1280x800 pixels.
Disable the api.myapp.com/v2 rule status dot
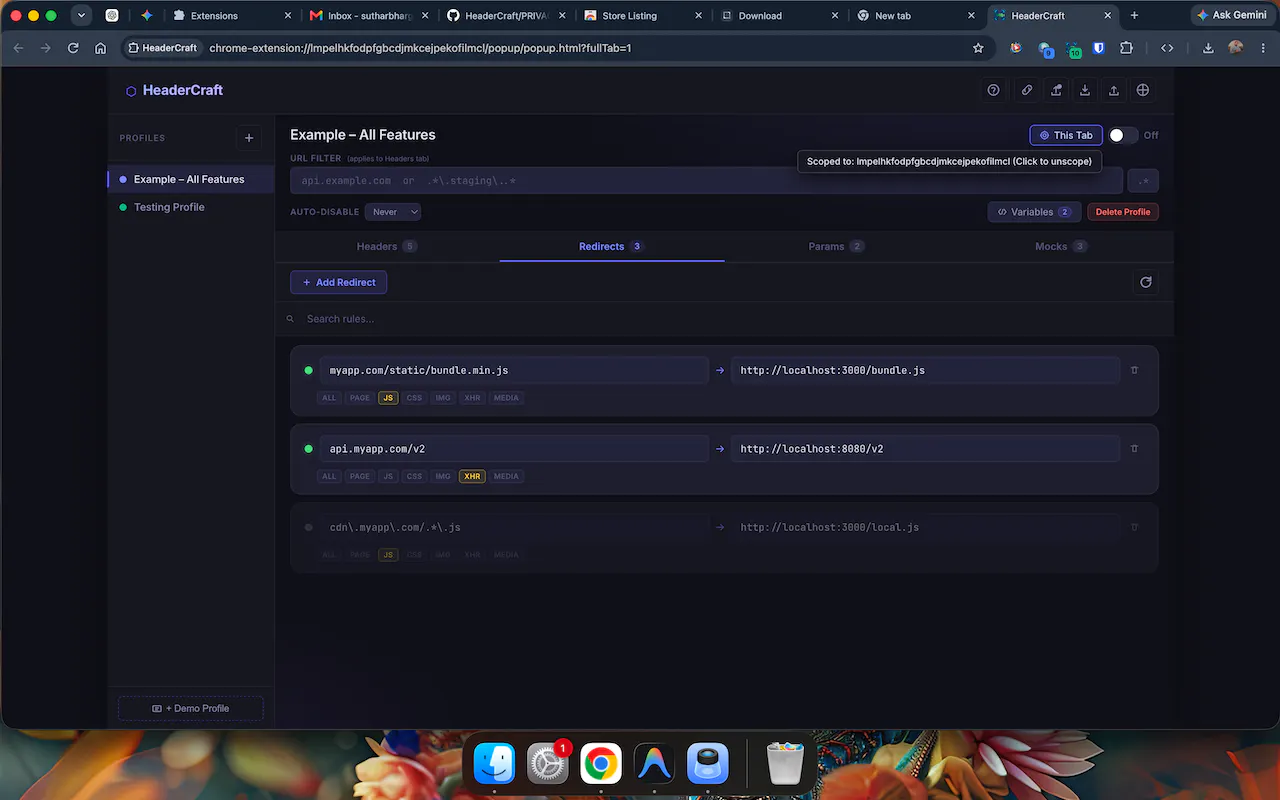[309, 449]
